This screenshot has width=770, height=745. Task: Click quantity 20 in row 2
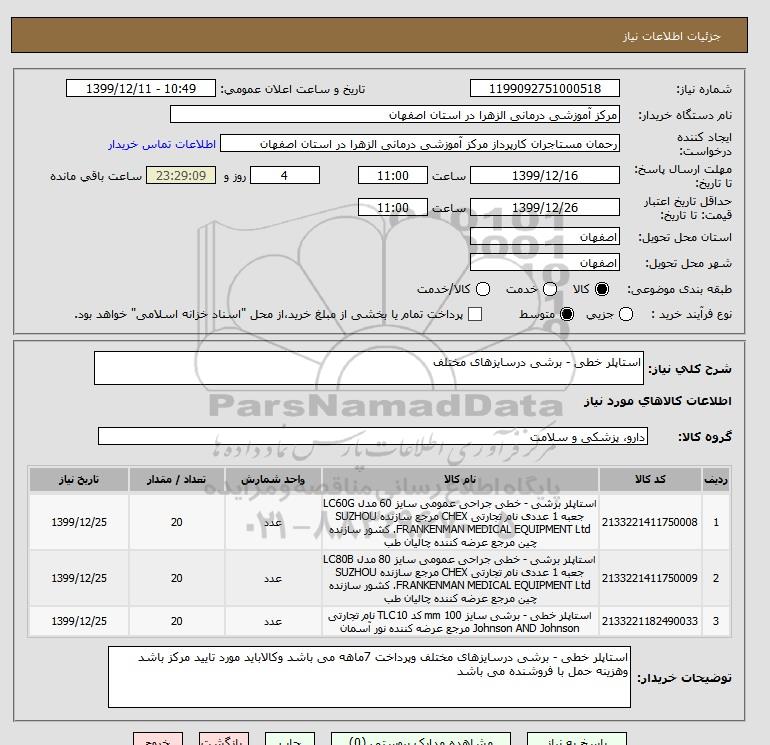click(x=177, y=578)
